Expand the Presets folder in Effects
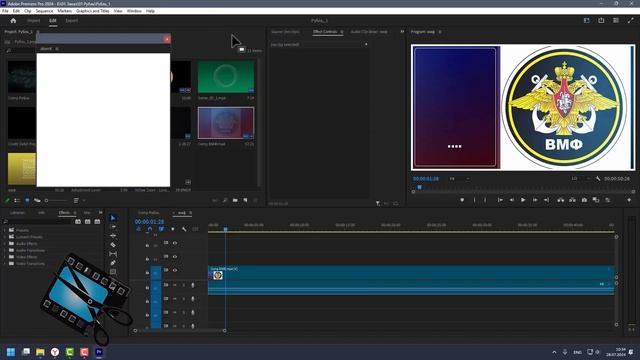640x360 pixels. pyautogui.click(x=5, y=230)
